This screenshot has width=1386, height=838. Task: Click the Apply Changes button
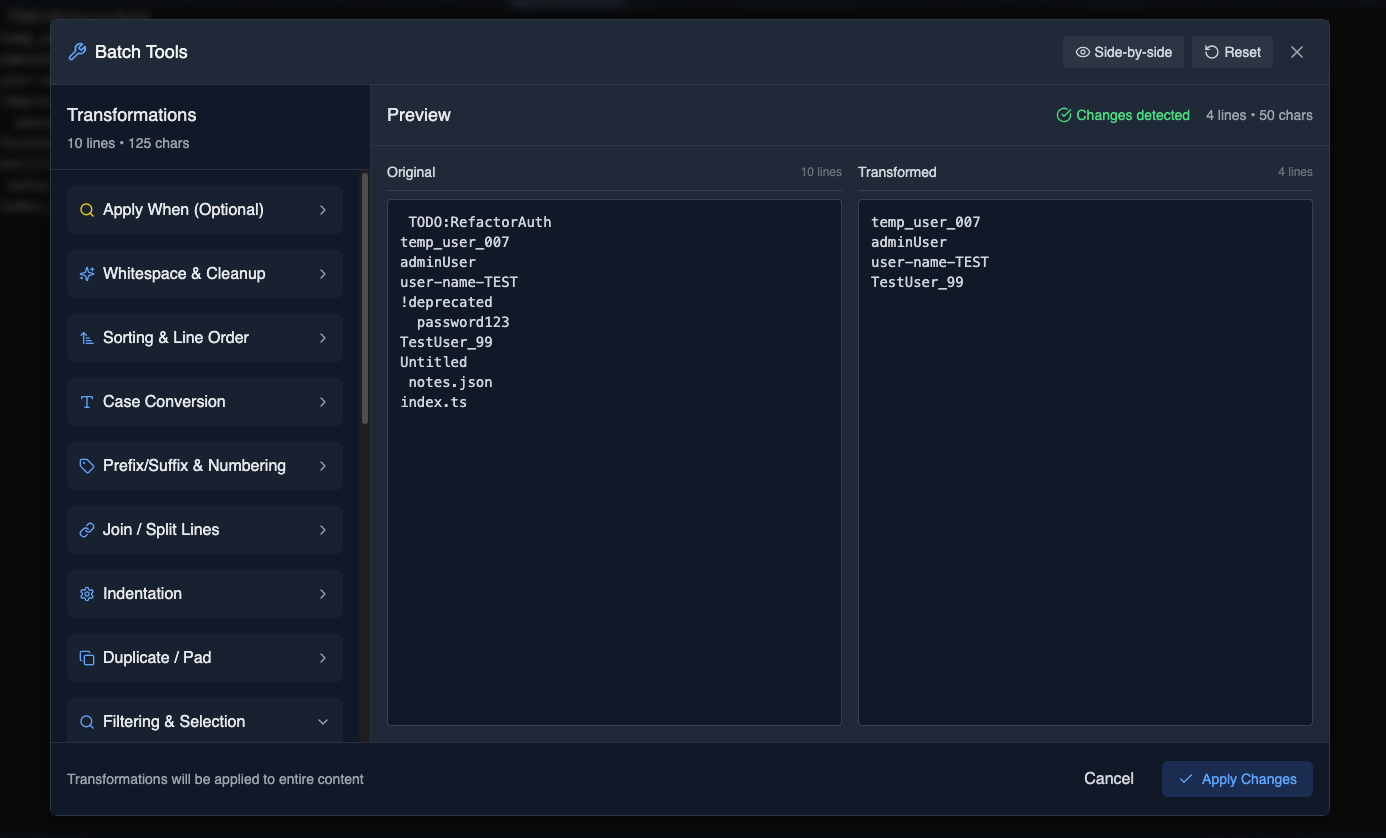[1237, 779]
